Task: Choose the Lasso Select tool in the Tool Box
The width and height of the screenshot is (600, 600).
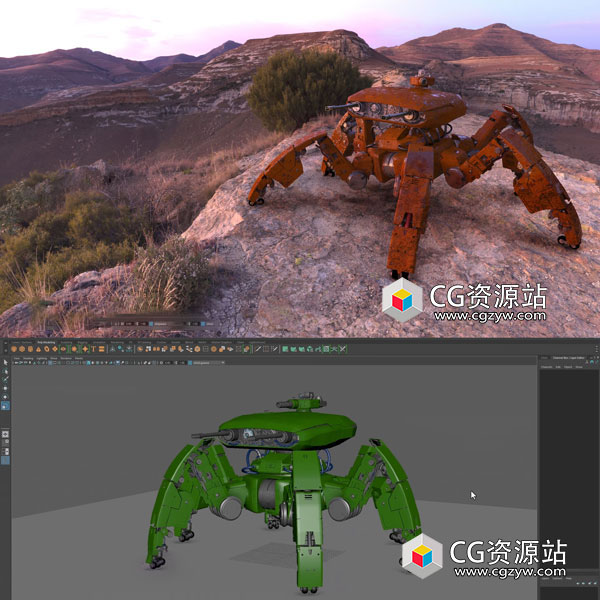Action: (5, 371)
